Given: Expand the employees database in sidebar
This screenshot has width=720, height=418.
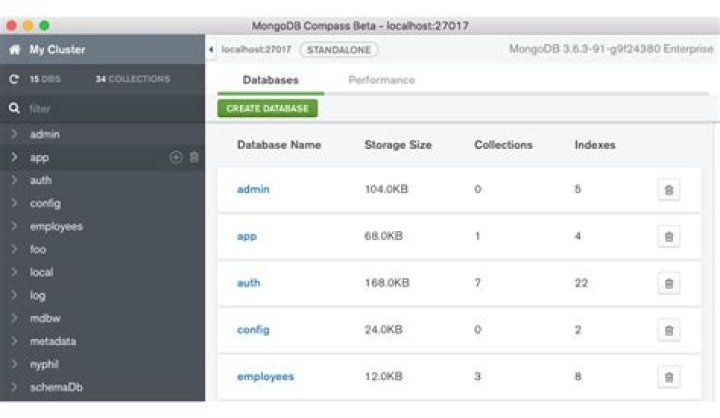Looking at the screenshot, I should (14, 226).
